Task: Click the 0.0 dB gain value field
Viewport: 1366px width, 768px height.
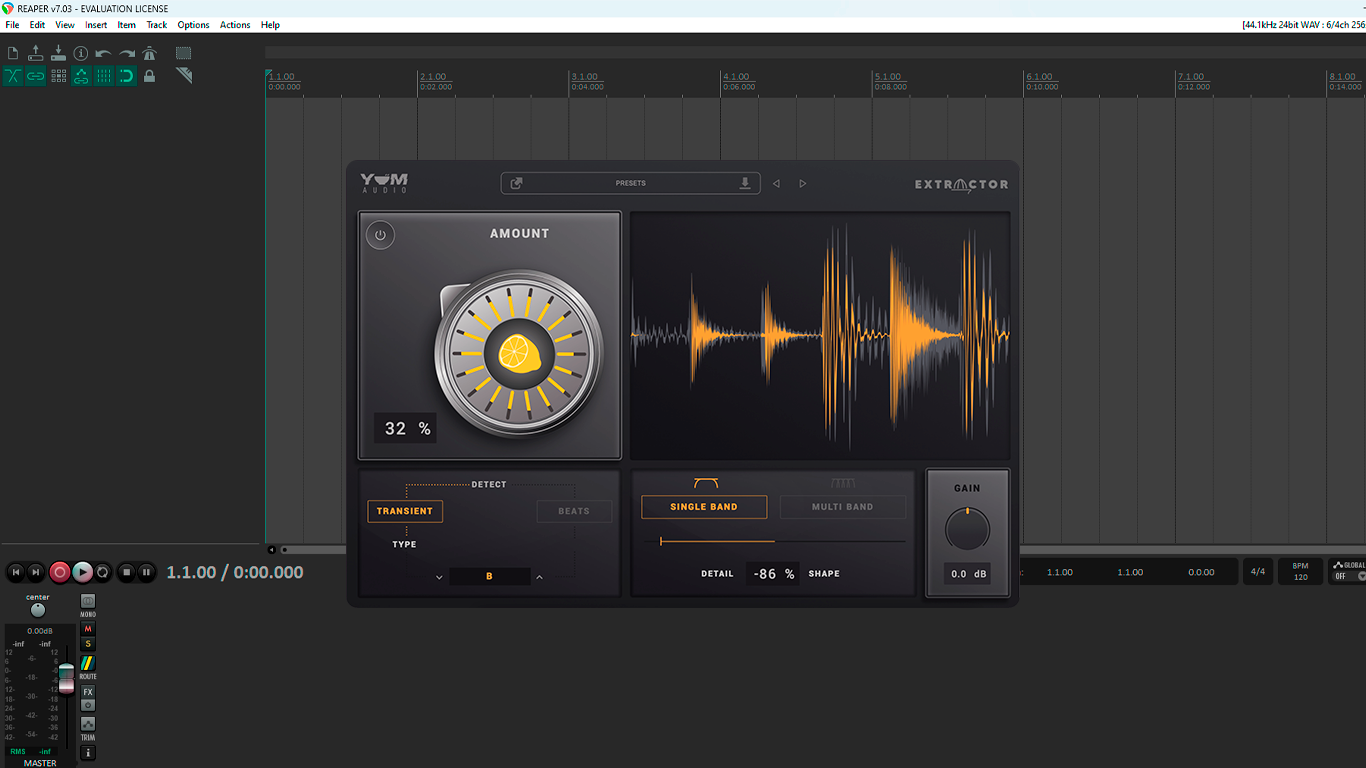Action: click(x=967, y=574)
